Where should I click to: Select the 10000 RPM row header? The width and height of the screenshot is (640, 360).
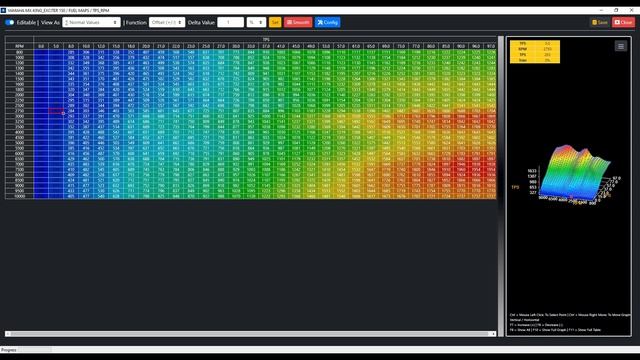tap(19, 196)
